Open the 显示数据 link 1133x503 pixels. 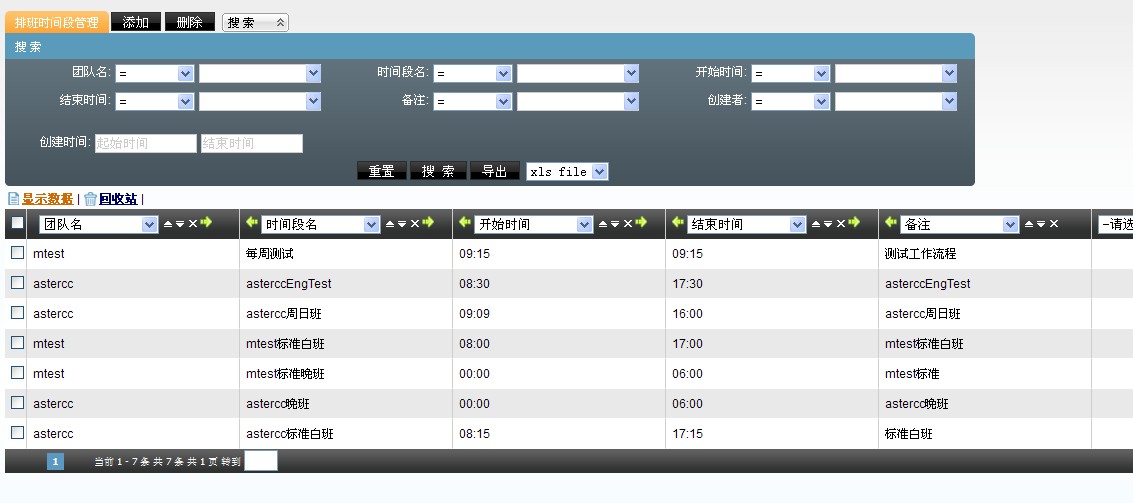tap(47, 199)
